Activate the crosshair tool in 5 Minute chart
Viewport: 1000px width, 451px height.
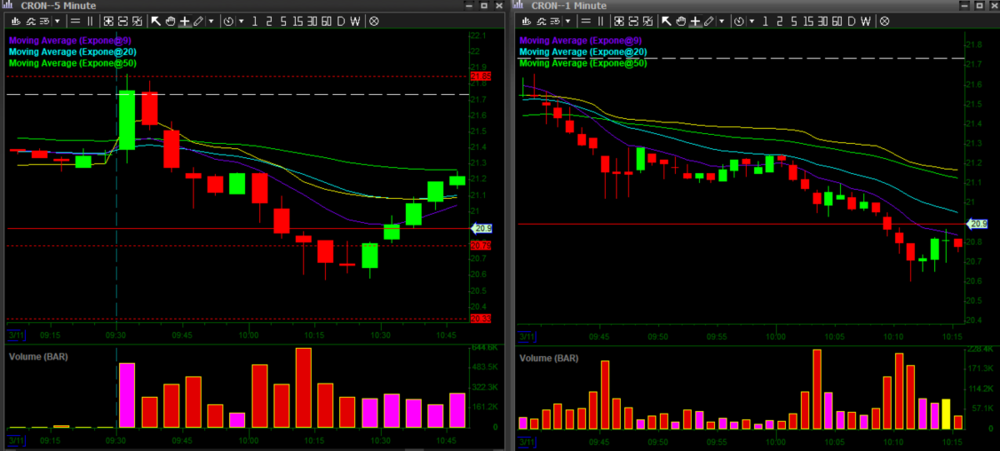(184, 20)
